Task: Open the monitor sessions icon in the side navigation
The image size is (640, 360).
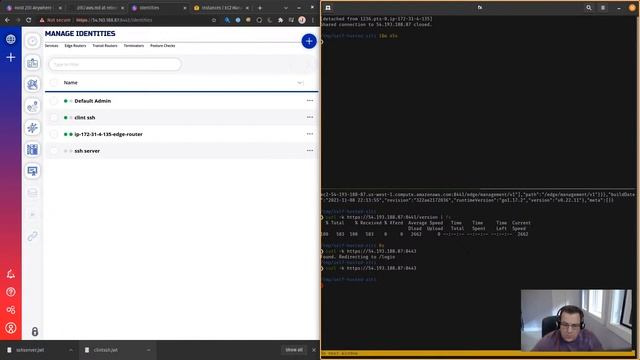Action: pos(33,171)
